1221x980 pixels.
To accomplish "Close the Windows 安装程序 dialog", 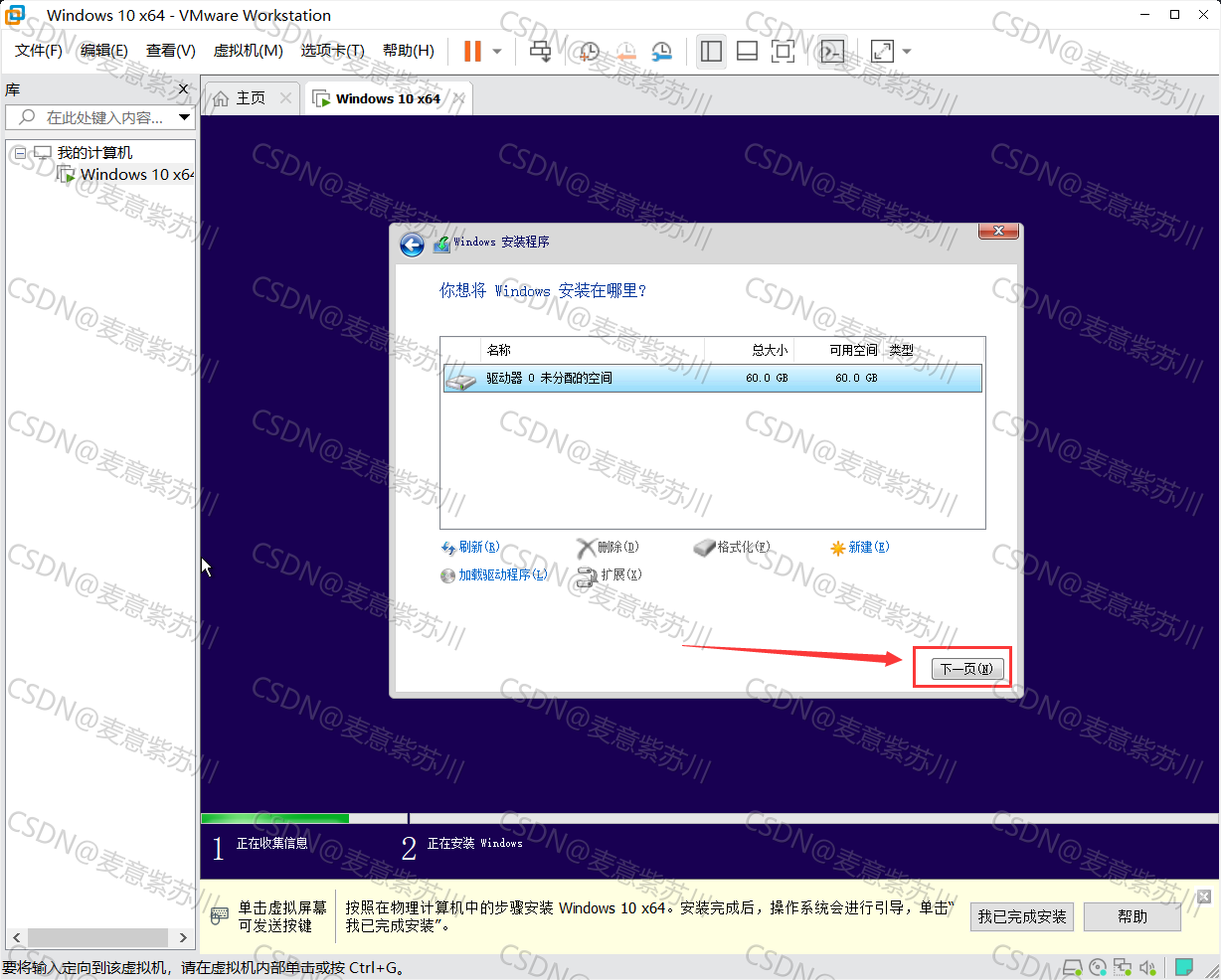I will point(998,231).
